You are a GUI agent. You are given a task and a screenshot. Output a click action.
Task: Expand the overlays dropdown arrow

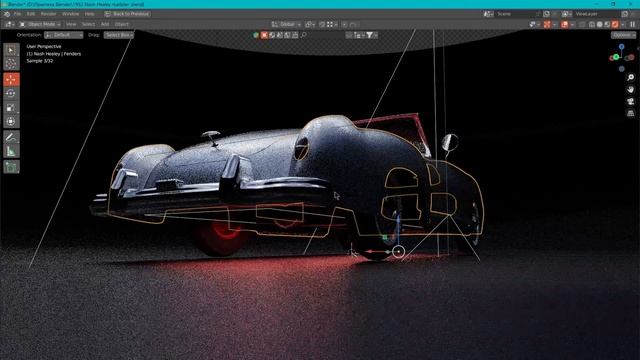pos(572,24)
